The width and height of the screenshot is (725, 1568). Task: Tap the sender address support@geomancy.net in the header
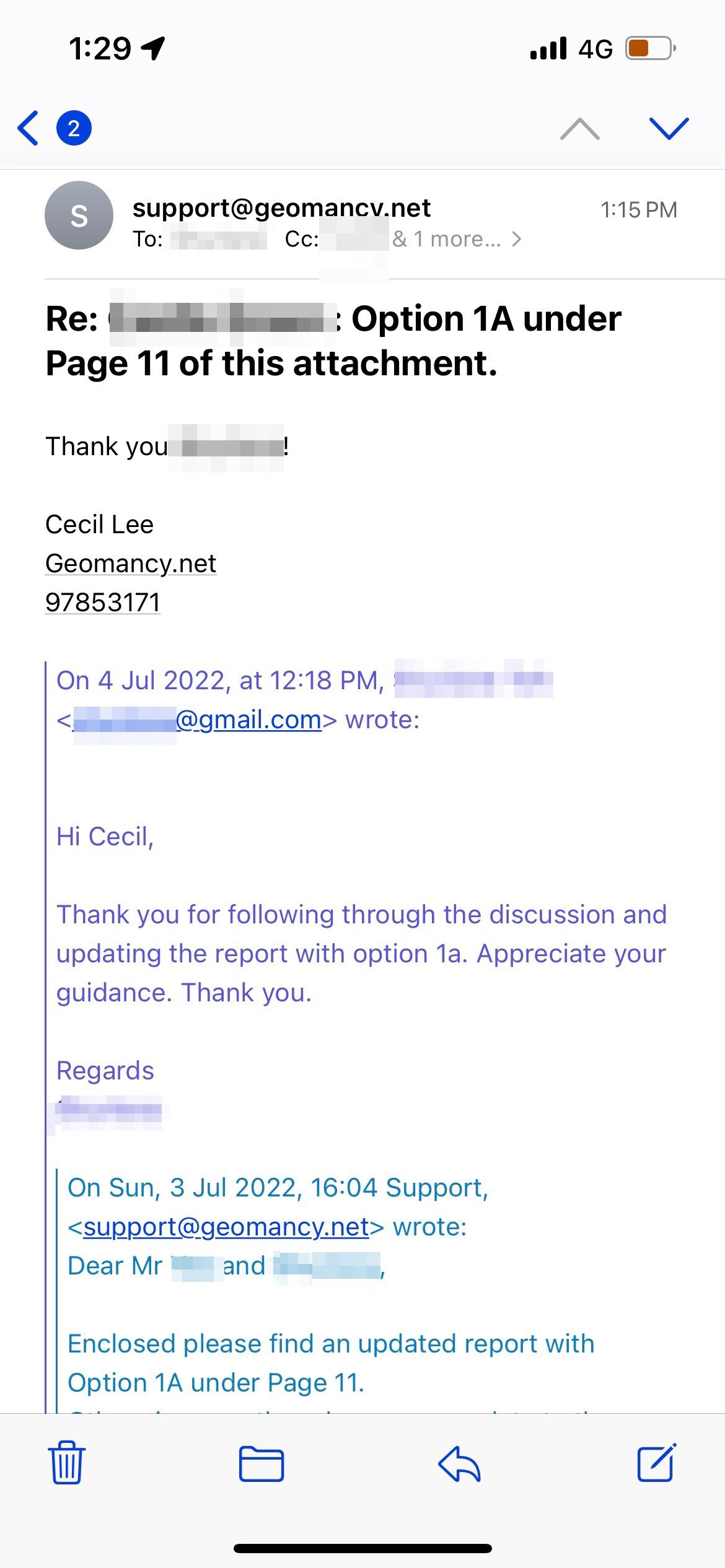[x=281, y=208]
